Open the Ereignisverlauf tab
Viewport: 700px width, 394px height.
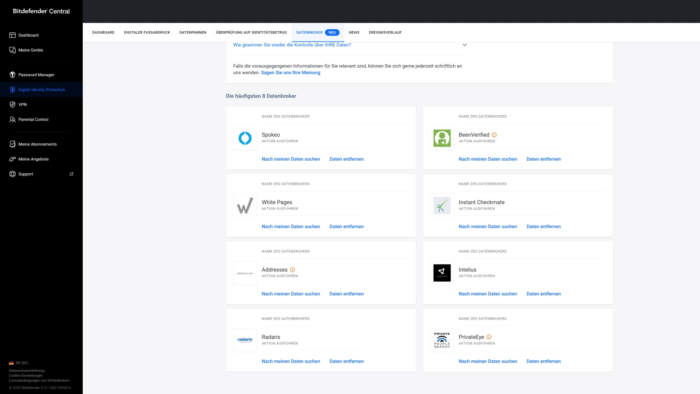coord(385,33)
